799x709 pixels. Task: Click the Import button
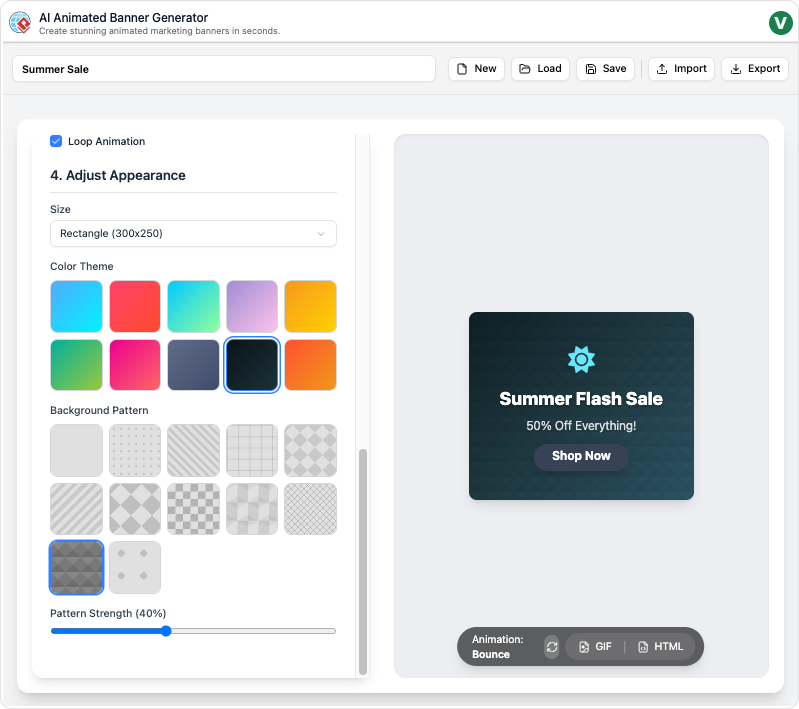[681, 69]
